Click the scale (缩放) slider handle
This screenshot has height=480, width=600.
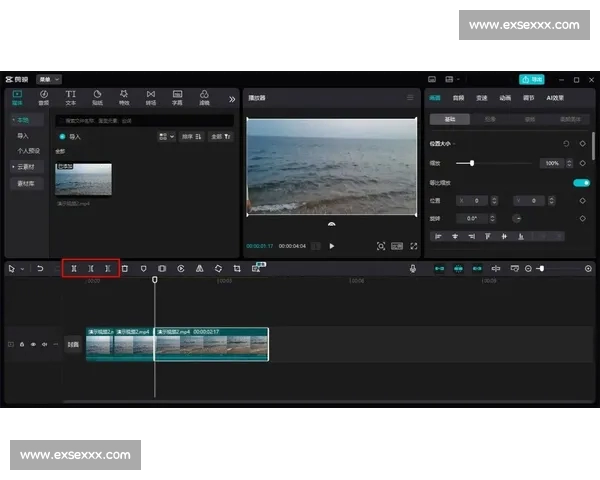pos(471,162)
